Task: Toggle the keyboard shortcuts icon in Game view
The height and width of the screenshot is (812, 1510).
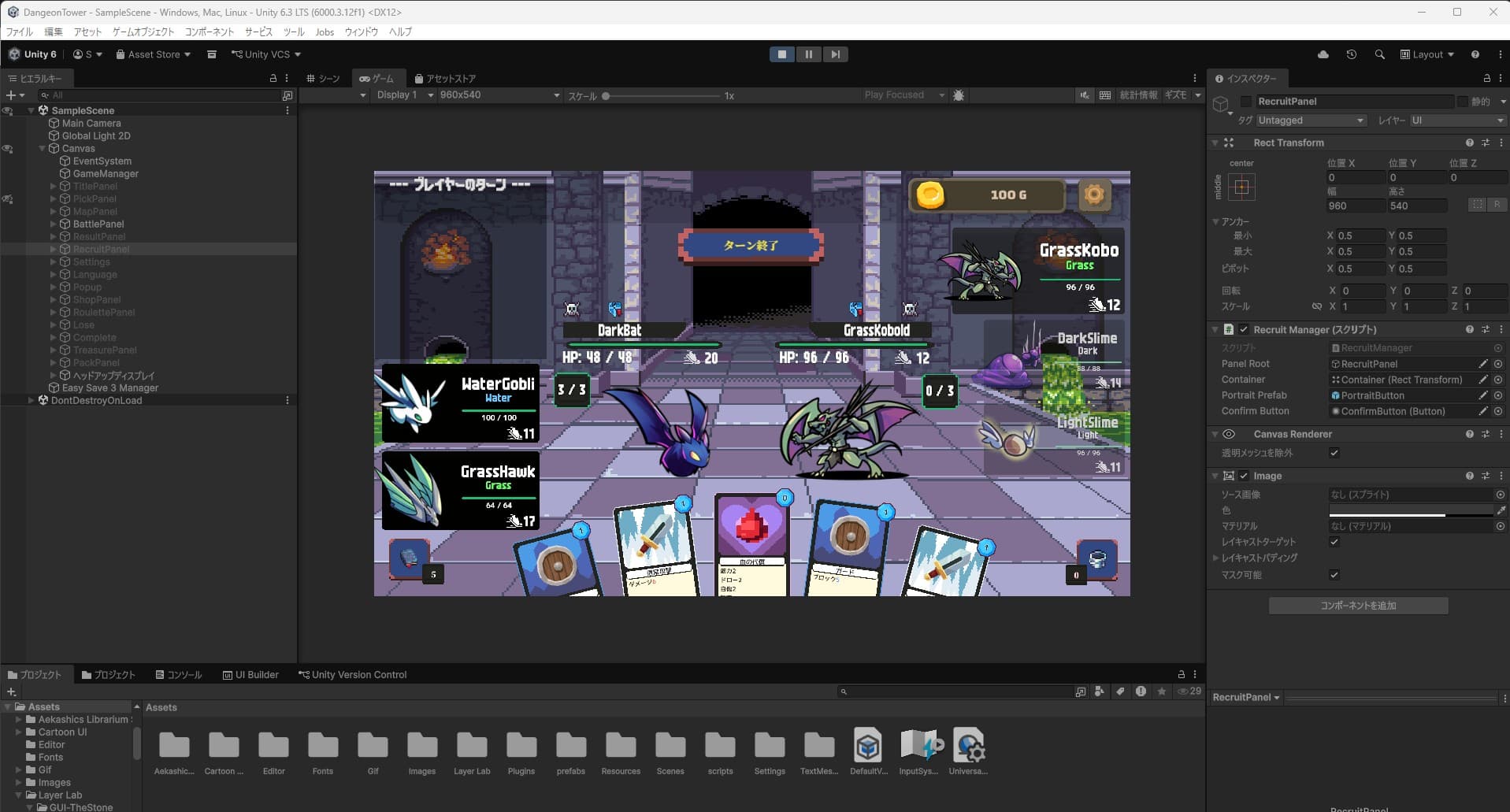Action: tap(1105, 95)
